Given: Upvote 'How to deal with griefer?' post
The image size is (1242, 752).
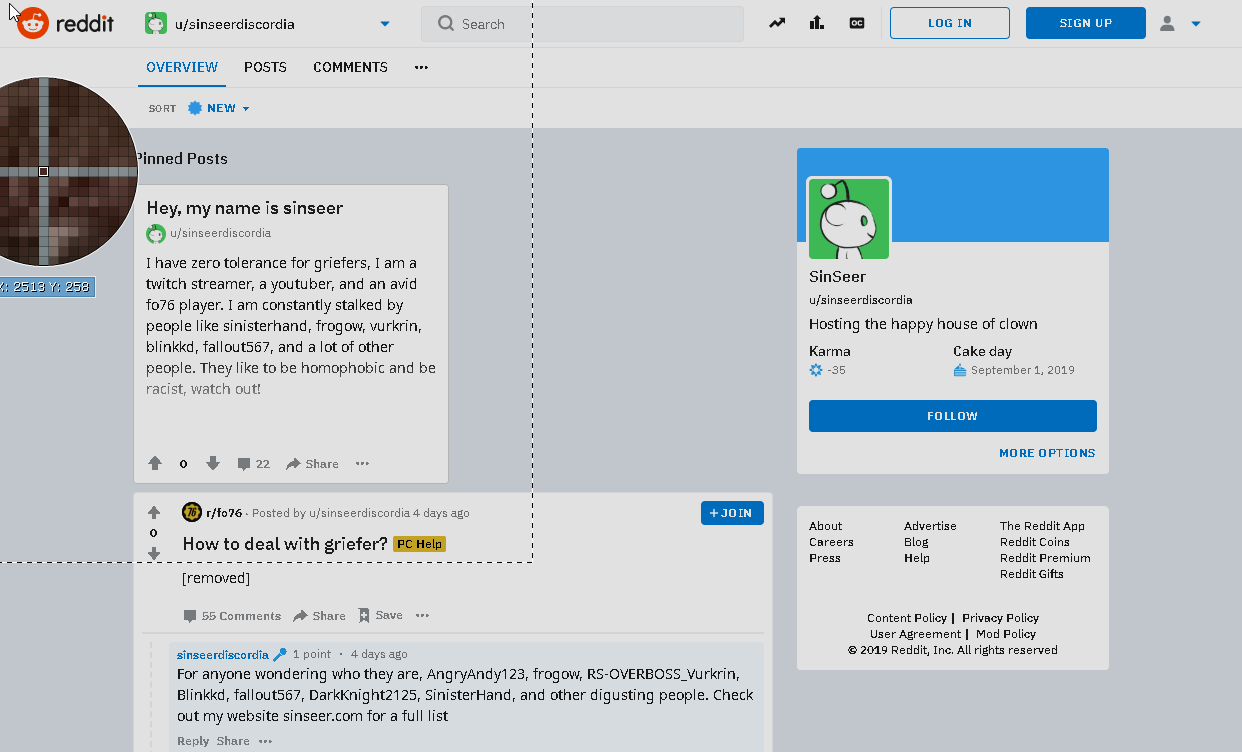Looking at the screenshot, I should (154, 513).
